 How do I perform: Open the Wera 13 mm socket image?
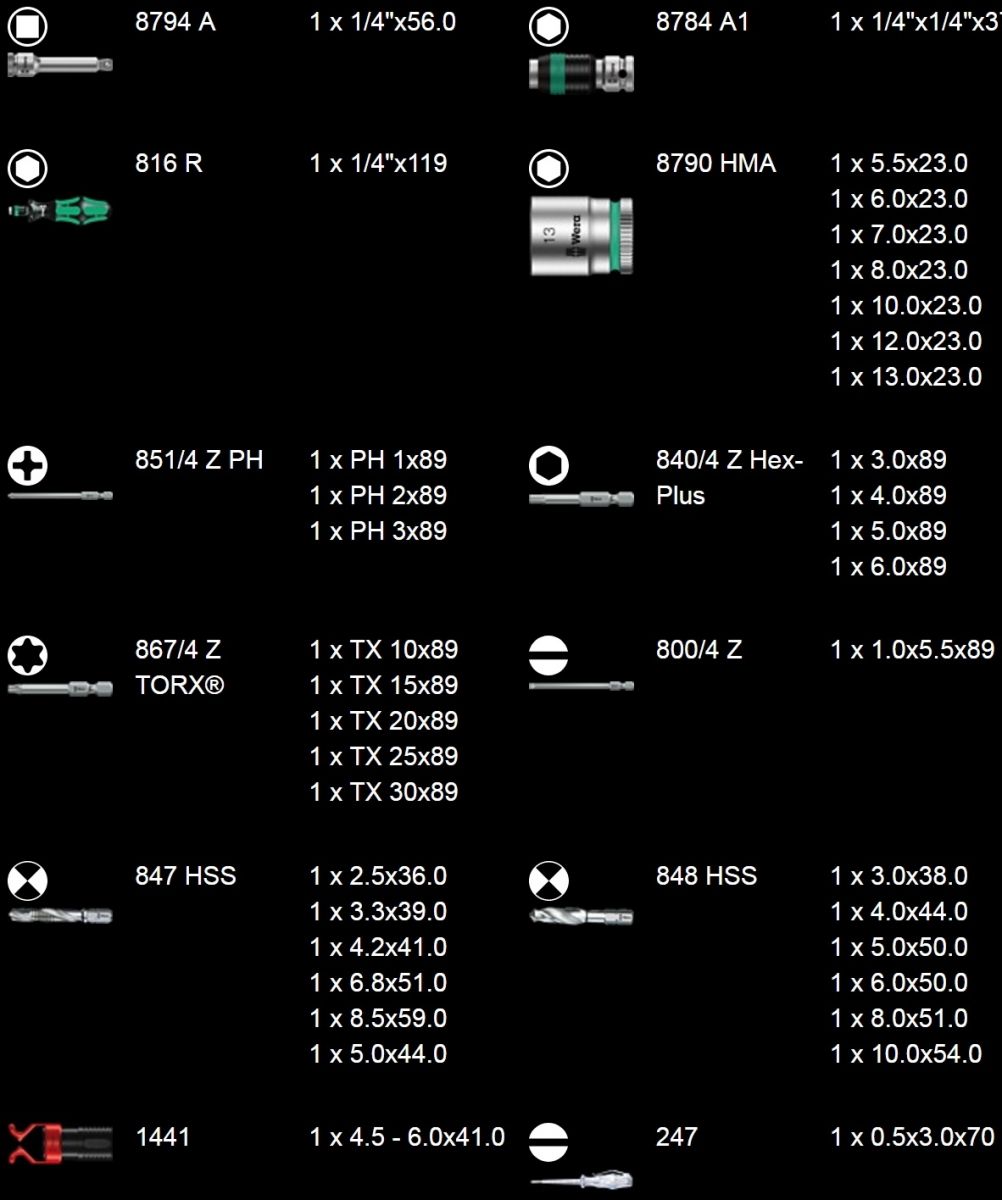tap(581, 236)
